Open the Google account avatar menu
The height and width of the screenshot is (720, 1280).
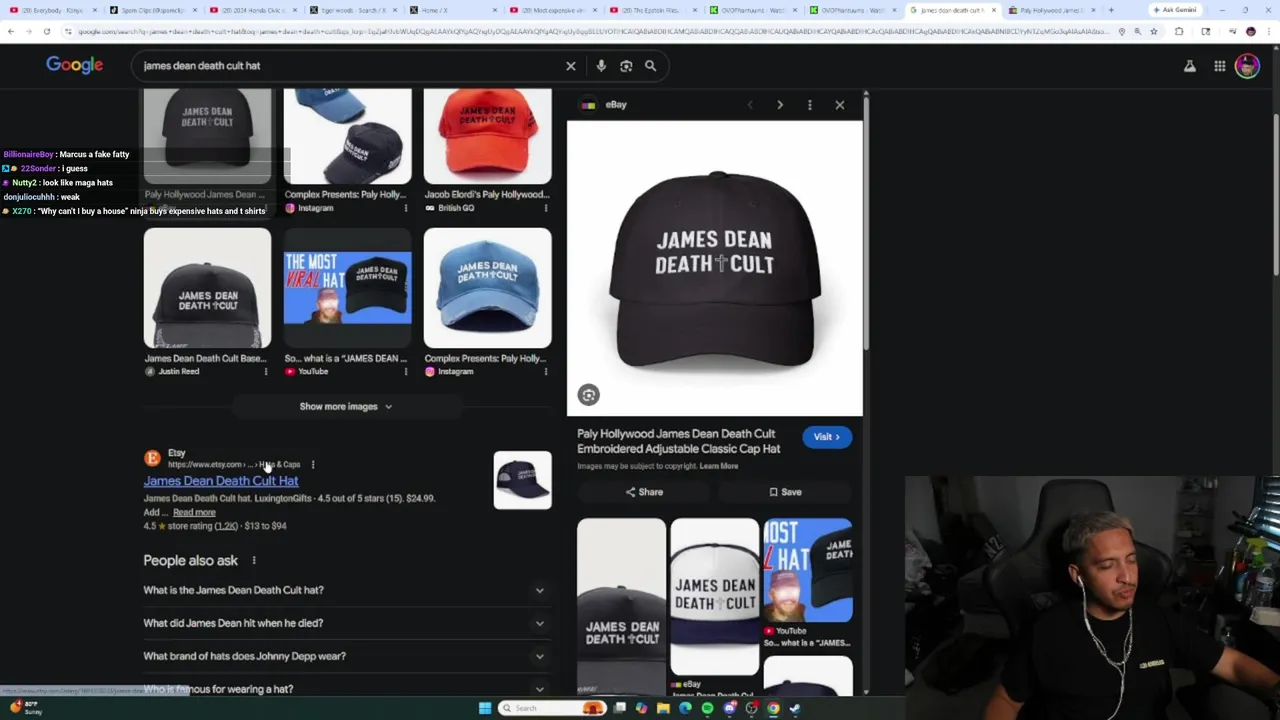pyautogui.click(x=1247, y=66)
